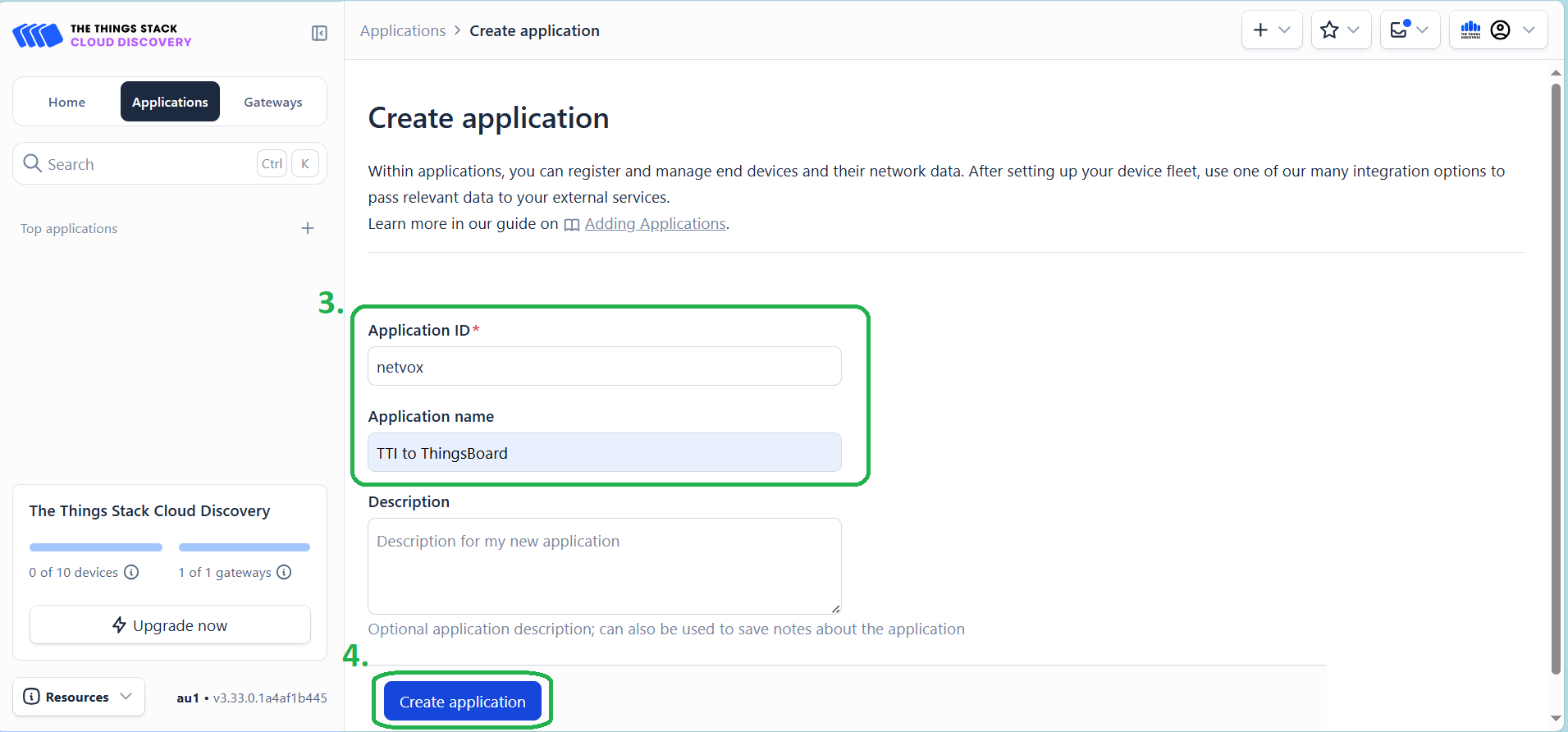Collapse the sidebar with the panel icon

(x=319, y=34)
